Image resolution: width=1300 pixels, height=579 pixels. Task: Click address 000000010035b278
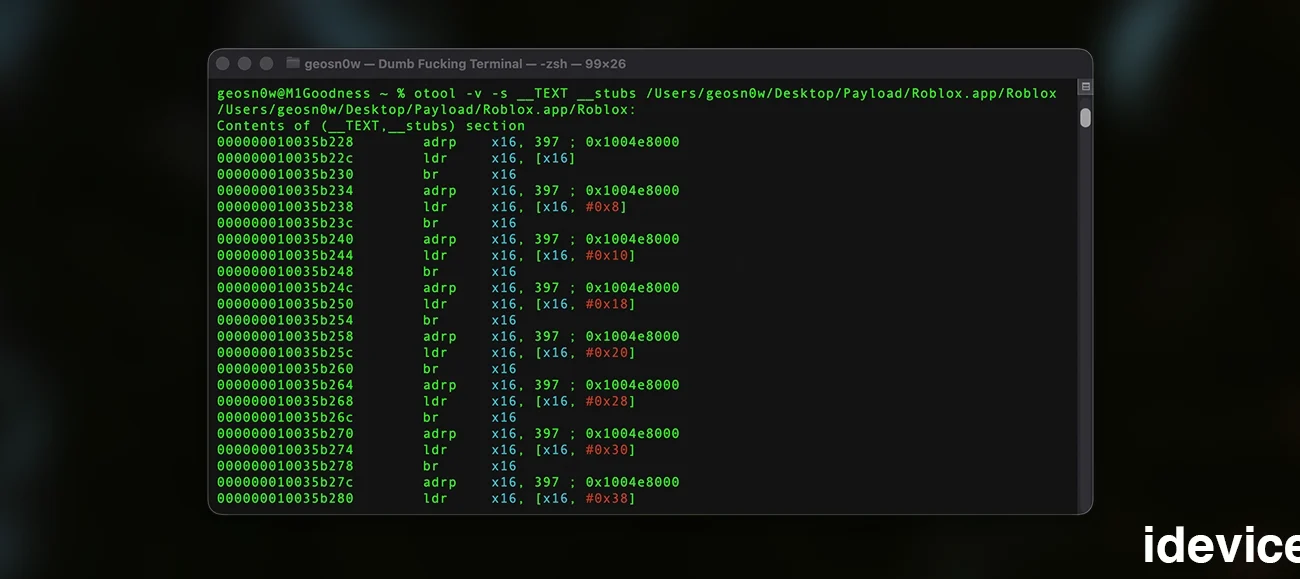[285, 466]
